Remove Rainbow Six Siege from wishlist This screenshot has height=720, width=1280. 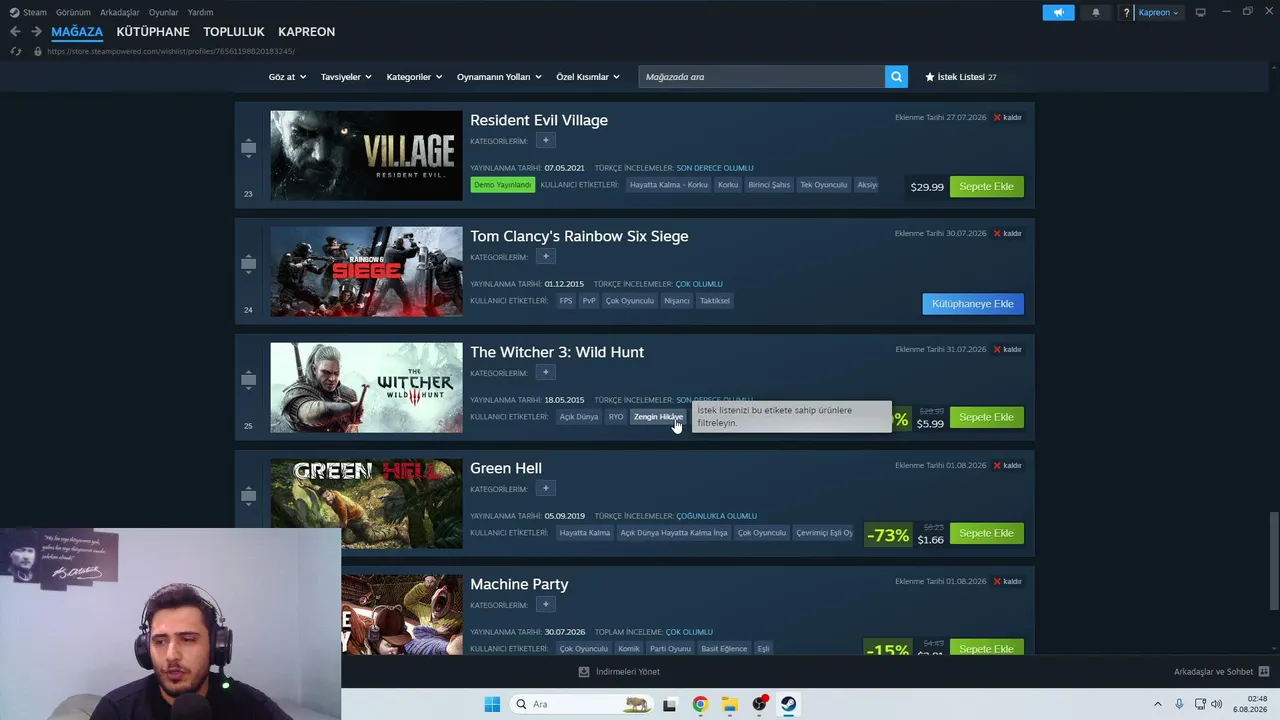[x=1008, y=234]
